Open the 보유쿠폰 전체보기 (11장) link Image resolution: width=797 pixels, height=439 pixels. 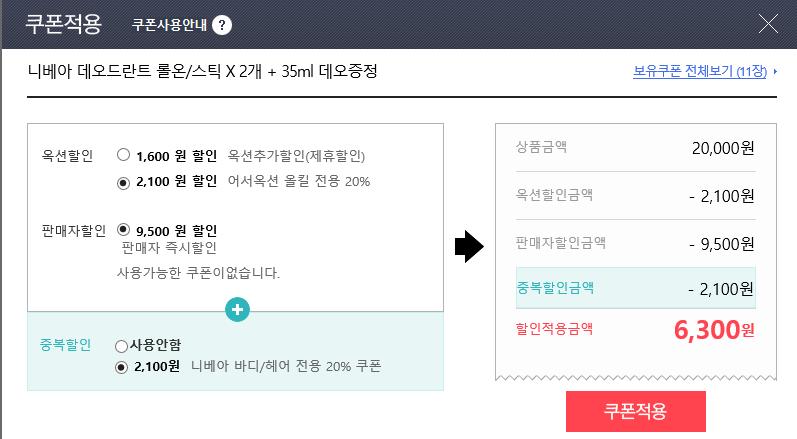(699, 72)
